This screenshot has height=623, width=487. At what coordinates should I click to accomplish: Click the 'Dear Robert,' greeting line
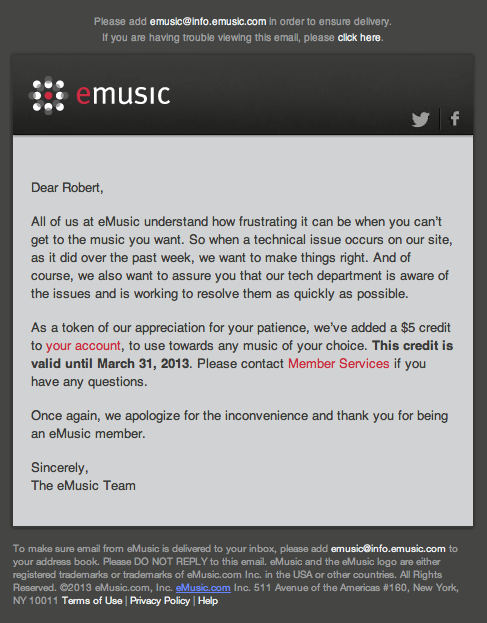67,188
